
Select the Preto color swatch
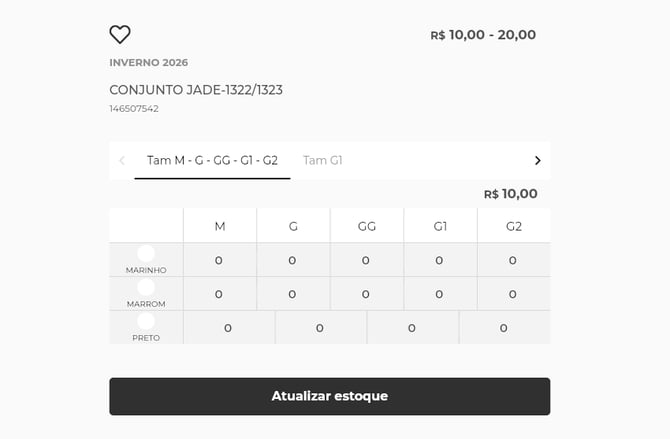(x=146, y=322)
